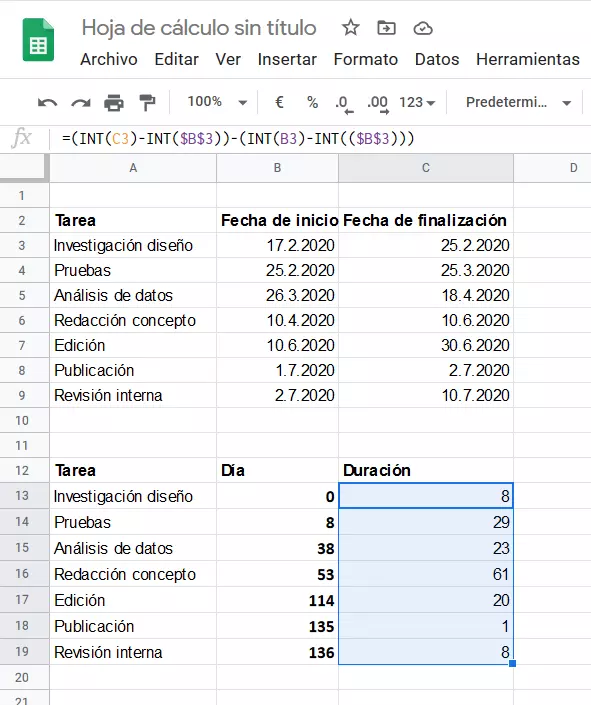Click the cell 26.3.2020

pos(278,295)
